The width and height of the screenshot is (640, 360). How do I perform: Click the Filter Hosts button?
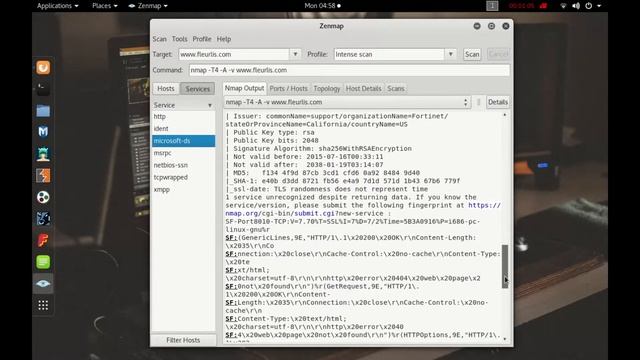point(183,340)
